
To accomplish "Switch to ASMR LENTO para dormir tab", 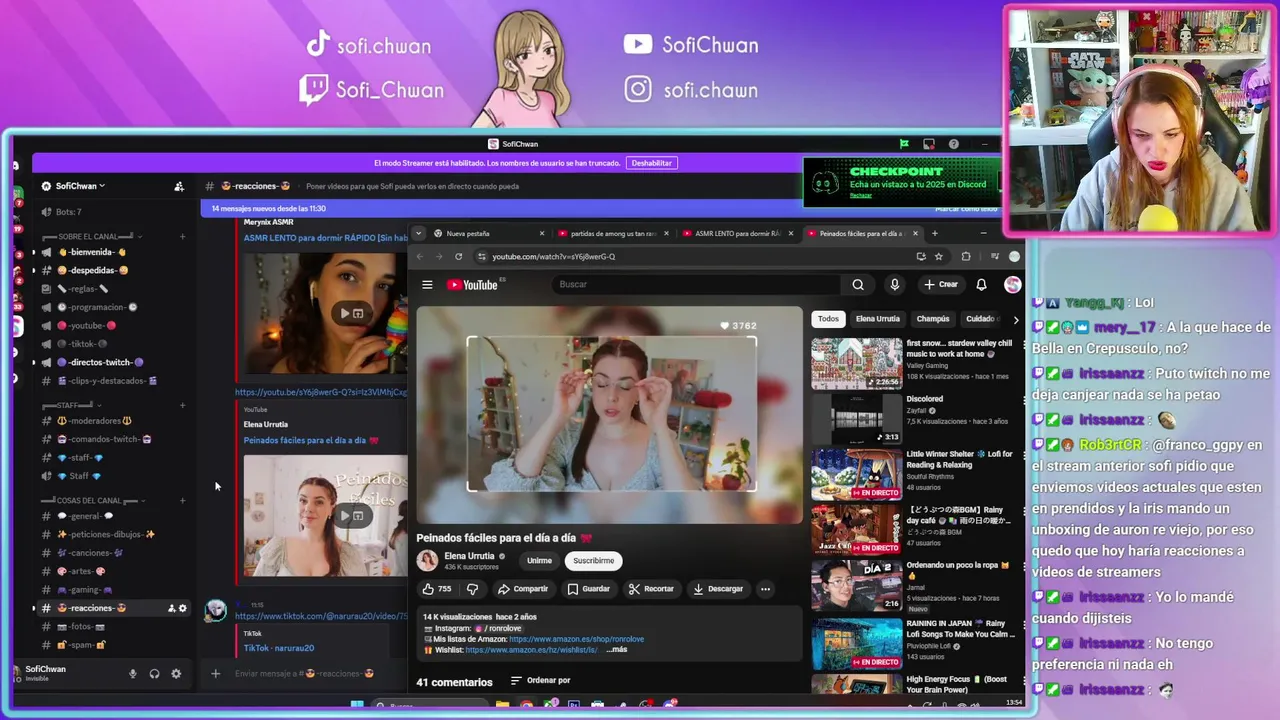I will [737, 234].
